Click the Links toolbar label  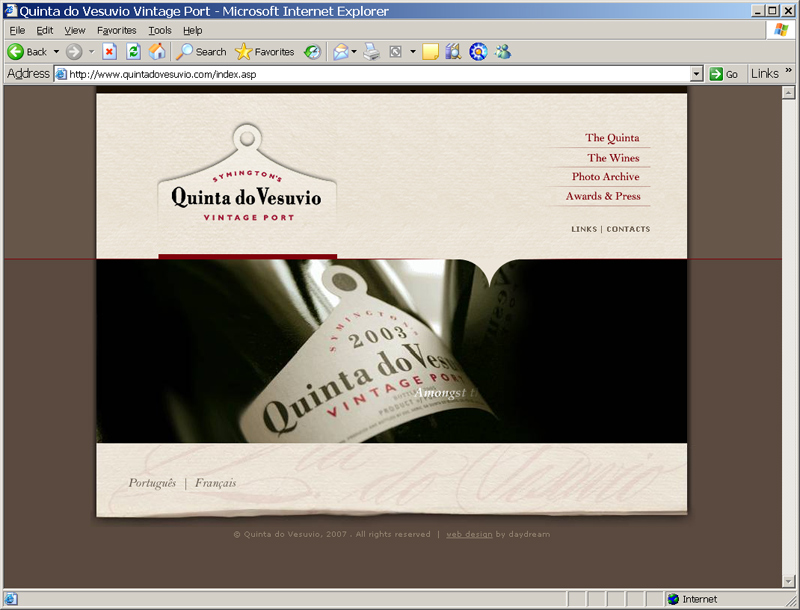pyautogui.click(x=764, y=74)
